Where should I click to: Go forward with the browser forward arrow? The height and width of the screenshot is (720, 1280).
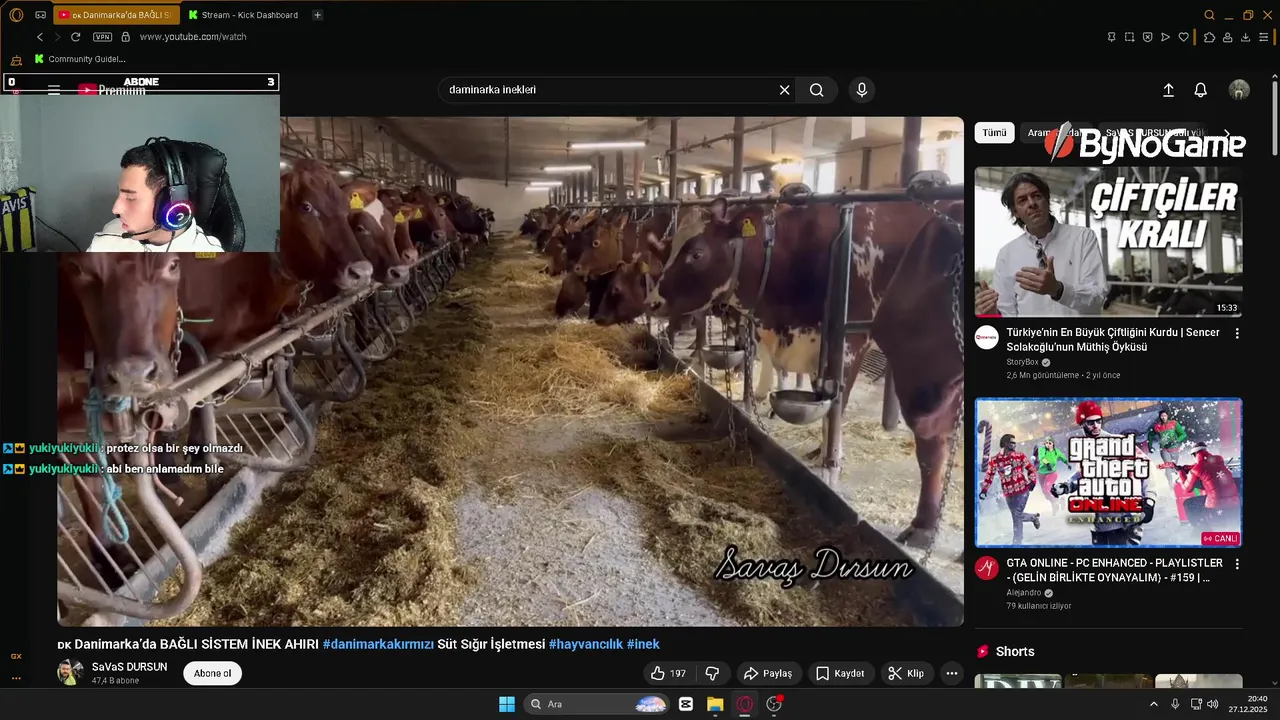coord(57,37)
